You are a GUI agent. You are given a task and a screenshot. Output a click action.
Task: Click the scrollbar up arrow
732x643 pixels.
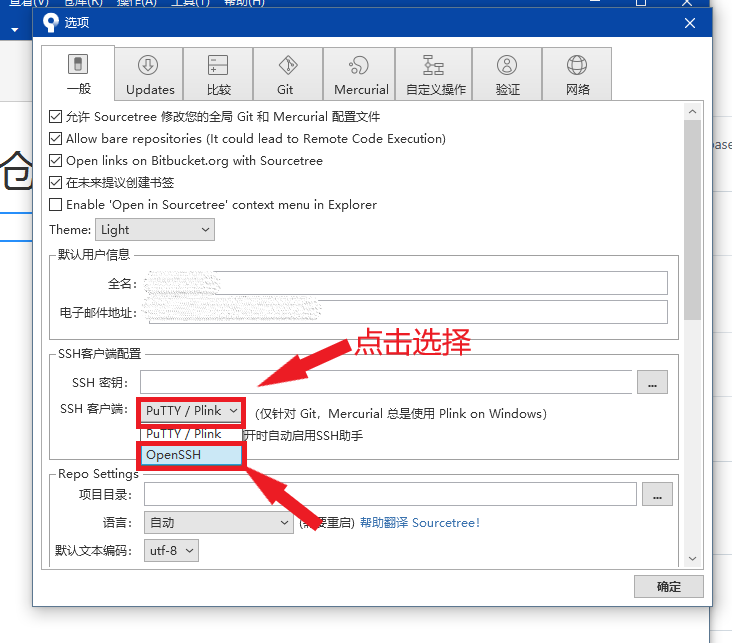(x=692, y=111)
